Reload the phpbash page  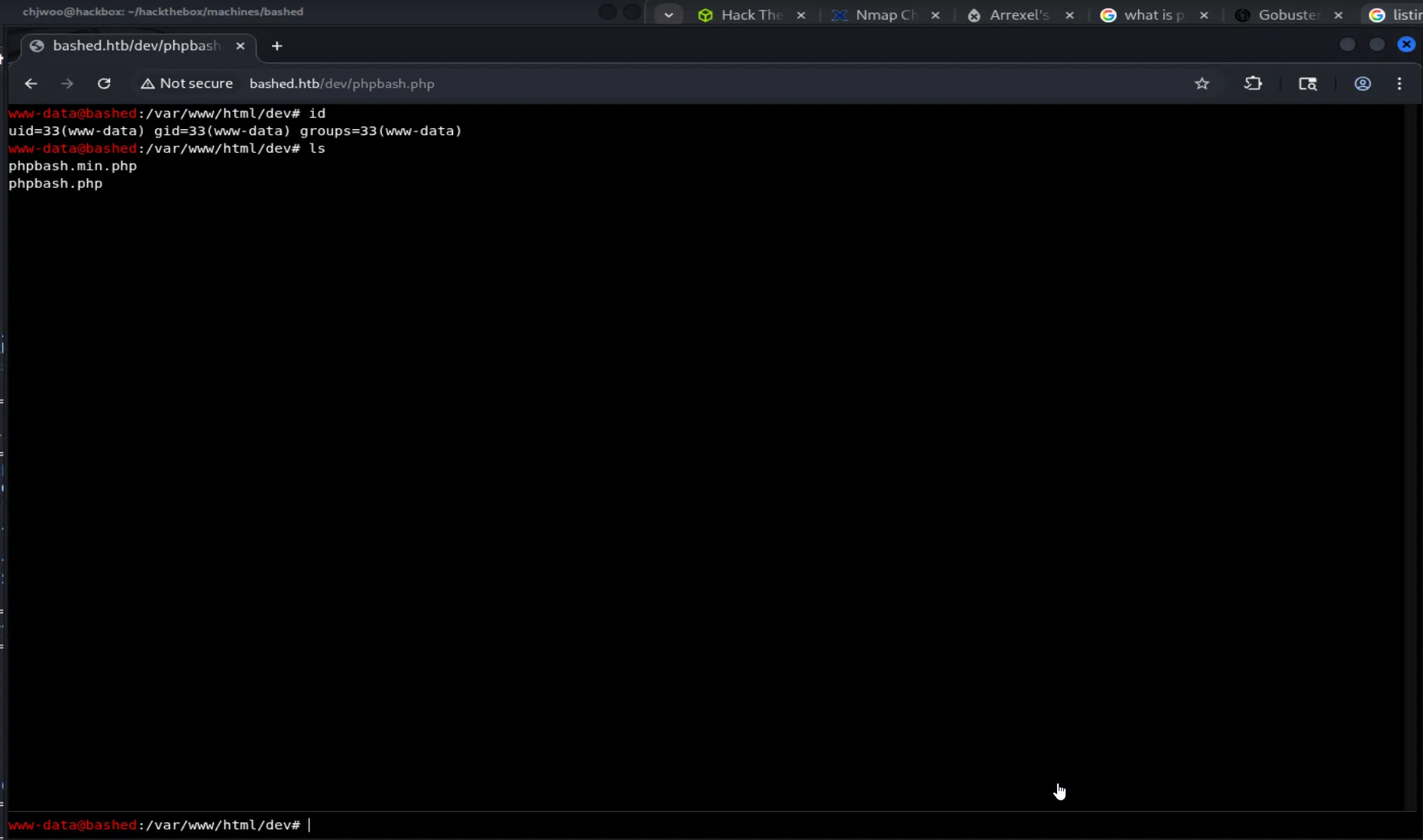point(104,84)
